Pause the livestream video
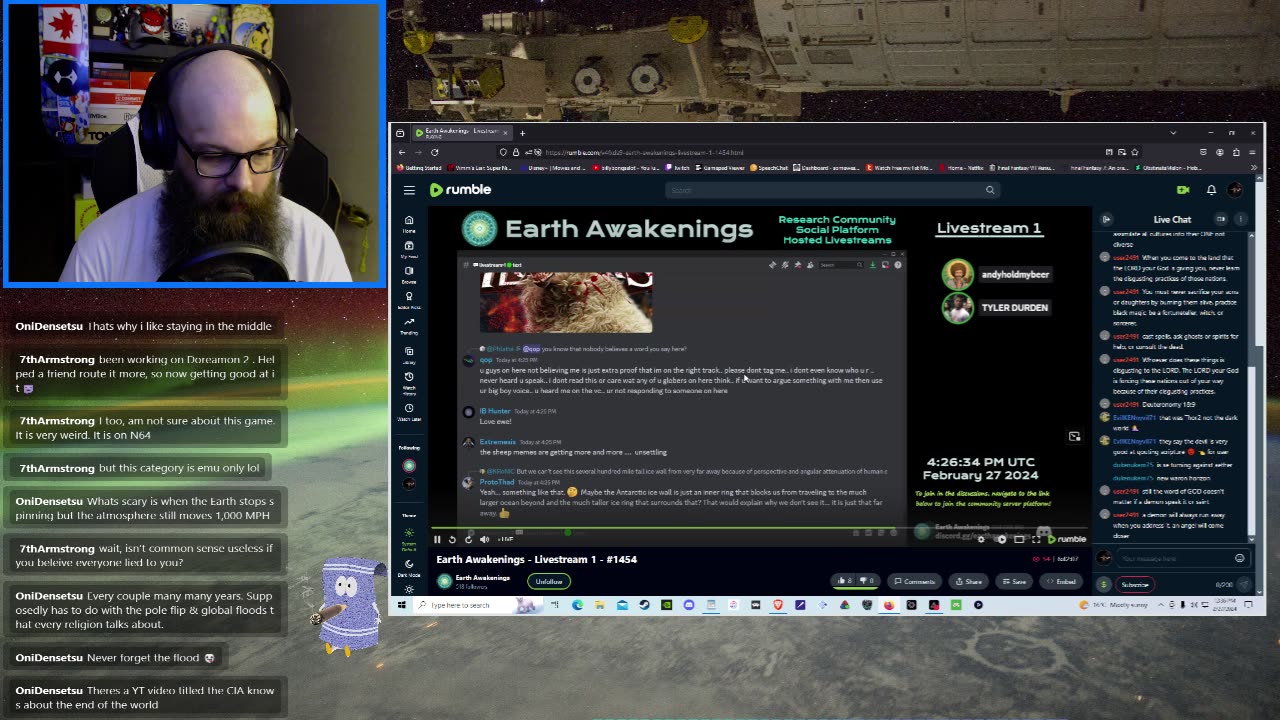Screen dimensions: 1280x720 pyautogui.click(x=437, y=539)
